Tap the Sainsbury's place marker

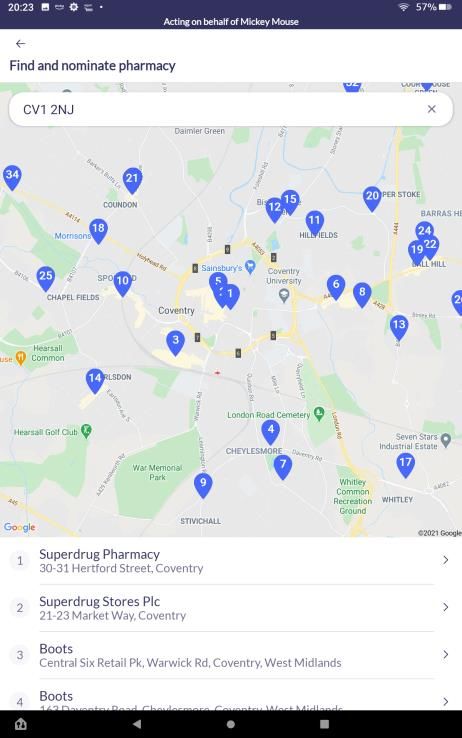250,267
